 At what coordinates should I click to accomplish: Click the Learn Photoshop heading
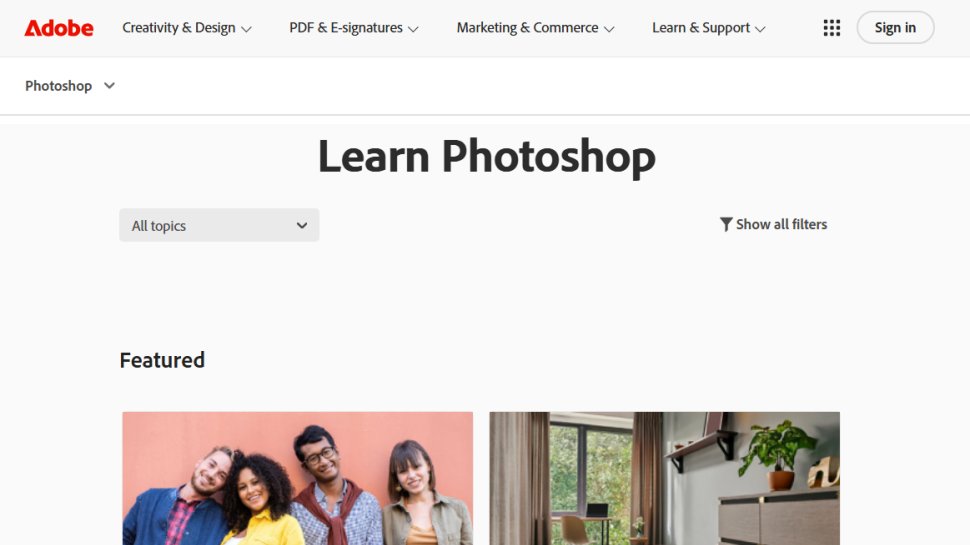[x=486, y=157]
